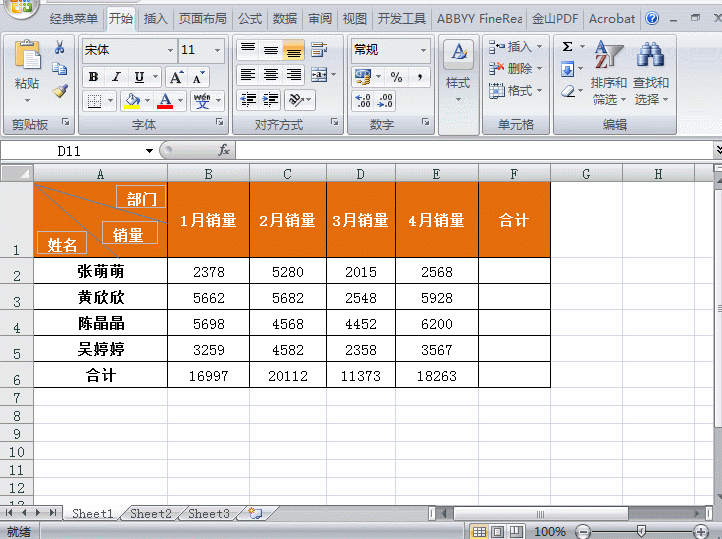Click the insert function fx icon
This screenshot has height=539, width=722.
pyautogui.click(x=224, y=150)
